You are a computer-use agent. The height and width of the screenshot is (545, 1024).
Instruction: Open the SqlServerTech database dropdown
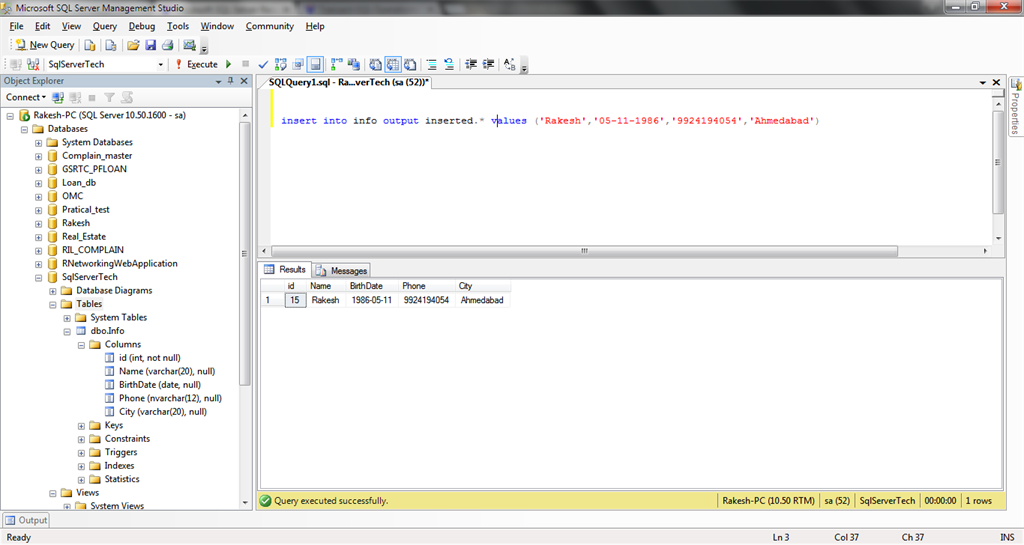coord(160,64)
